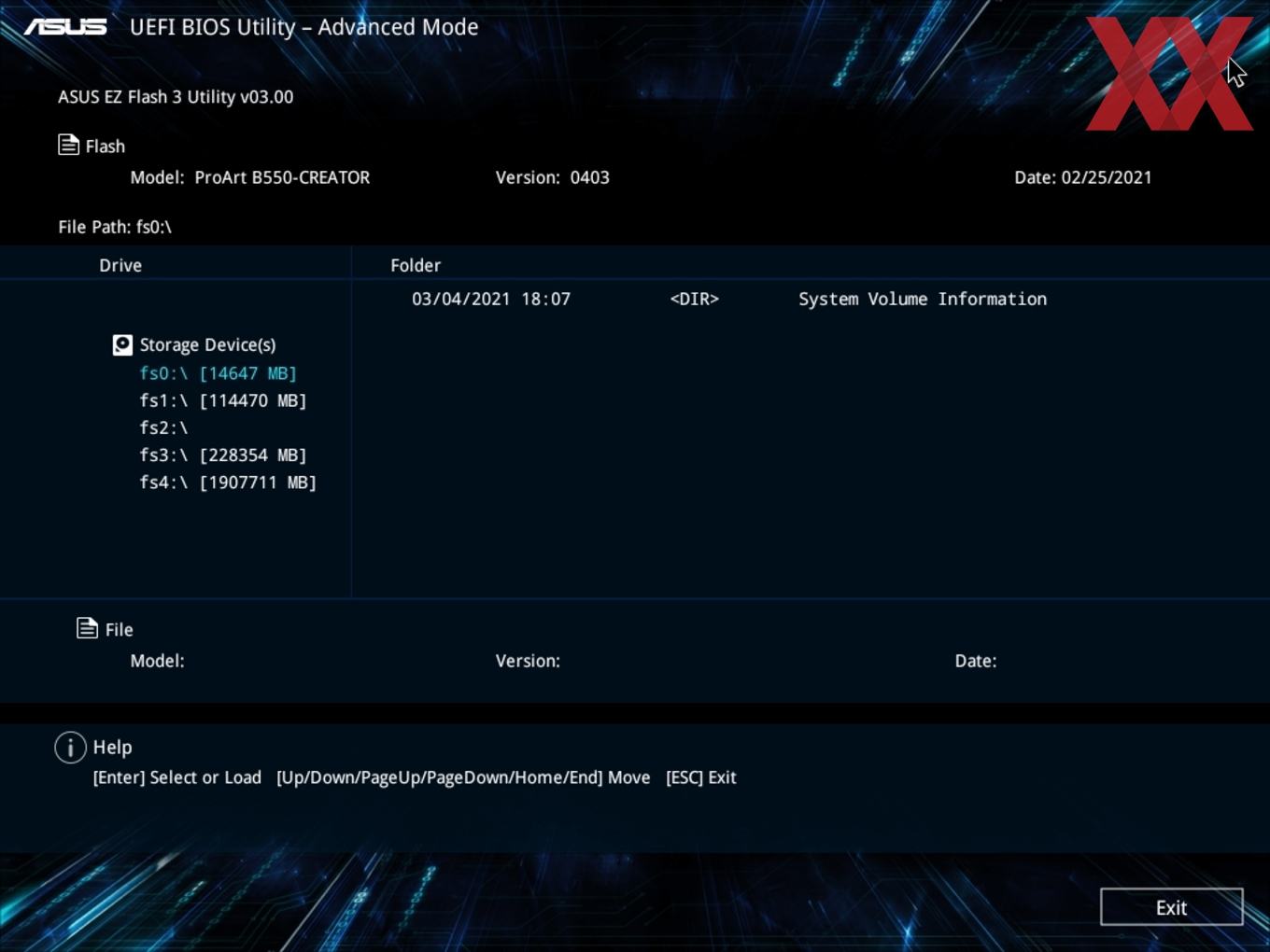Screen dimensions: 1270x952
Task: Click the Help info icon
Action: tap(70, 747)
